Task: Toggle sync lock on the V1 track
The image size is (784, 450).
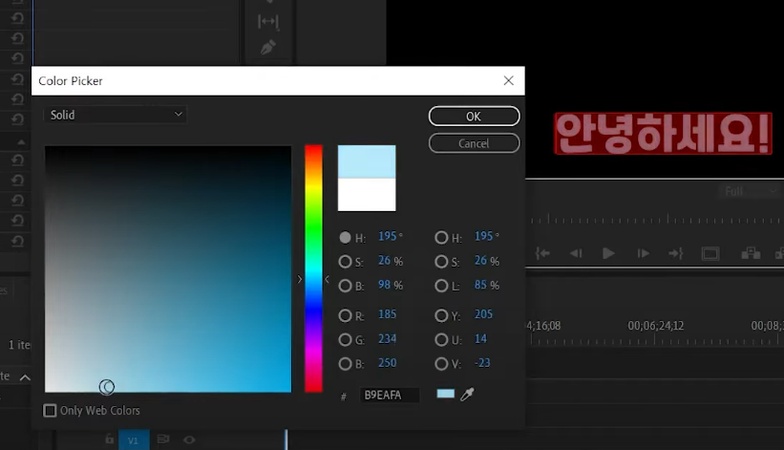Action: (163, 440)
